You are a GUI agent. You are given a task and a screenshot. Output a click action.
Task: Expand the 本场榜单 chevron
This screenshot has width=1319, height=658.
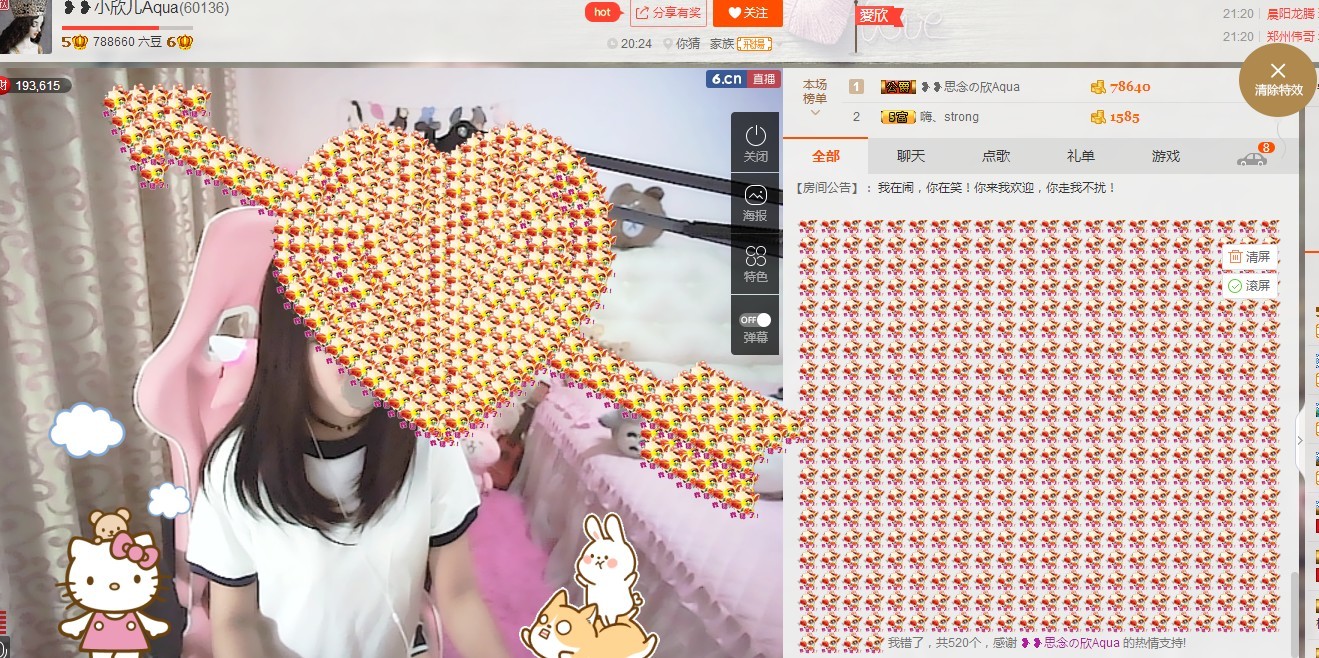pyautogui.click(x=815, y=113)
